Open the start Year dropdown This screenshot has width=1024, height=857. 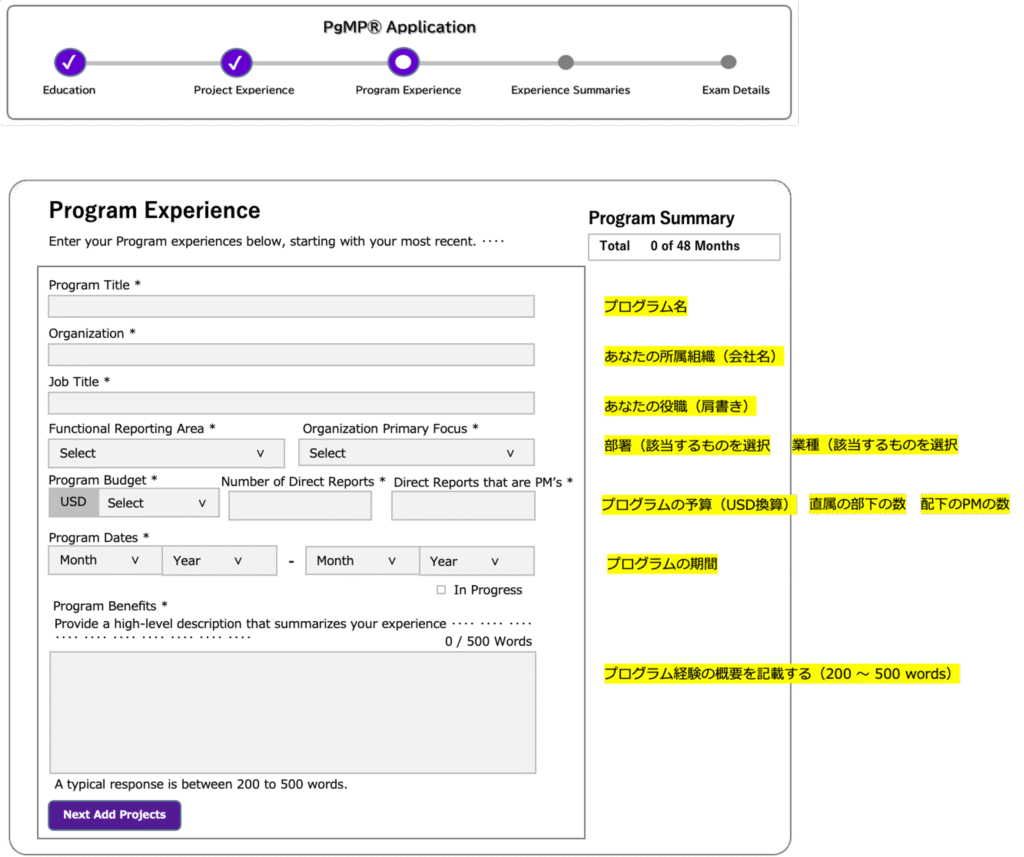click(x=218, y=561)
